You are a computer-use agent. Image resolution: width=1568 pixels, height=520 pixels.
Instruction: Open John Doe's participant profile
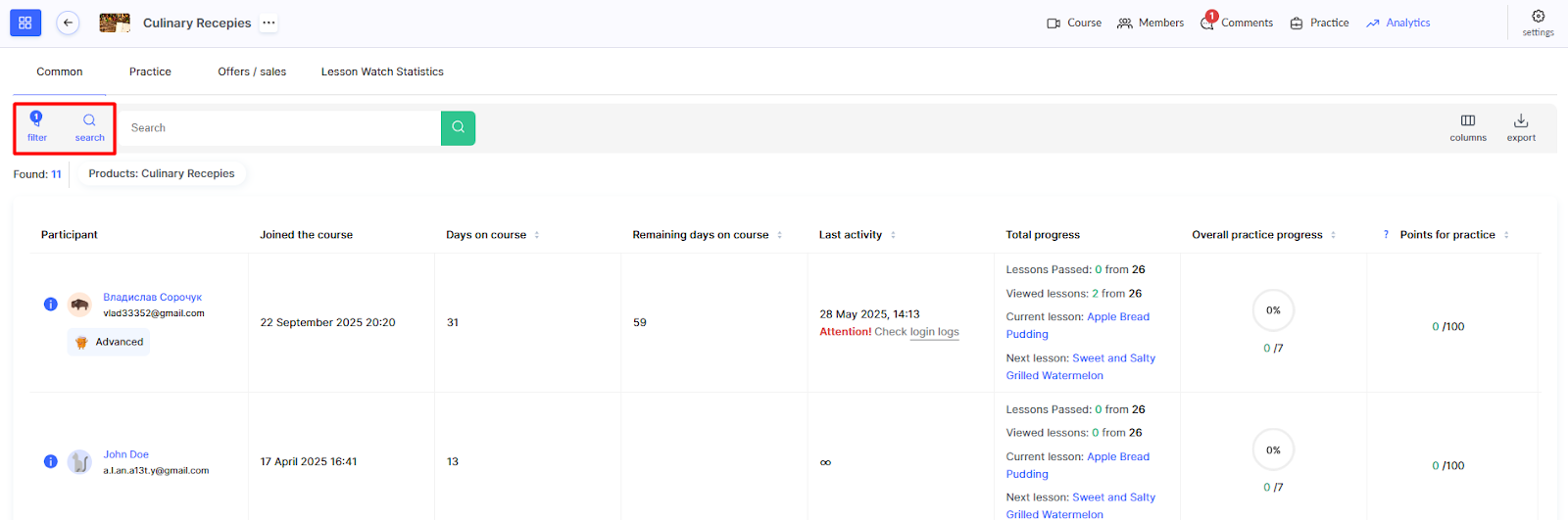click(126, 454)
